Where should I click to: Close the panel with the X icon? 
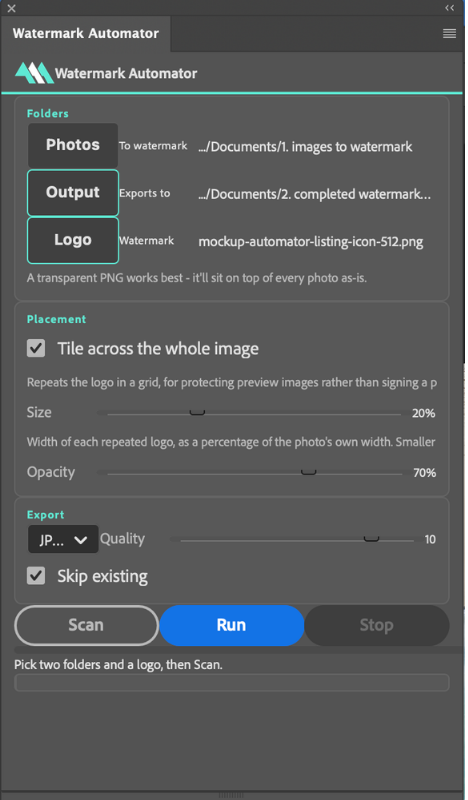coord(12,8)
